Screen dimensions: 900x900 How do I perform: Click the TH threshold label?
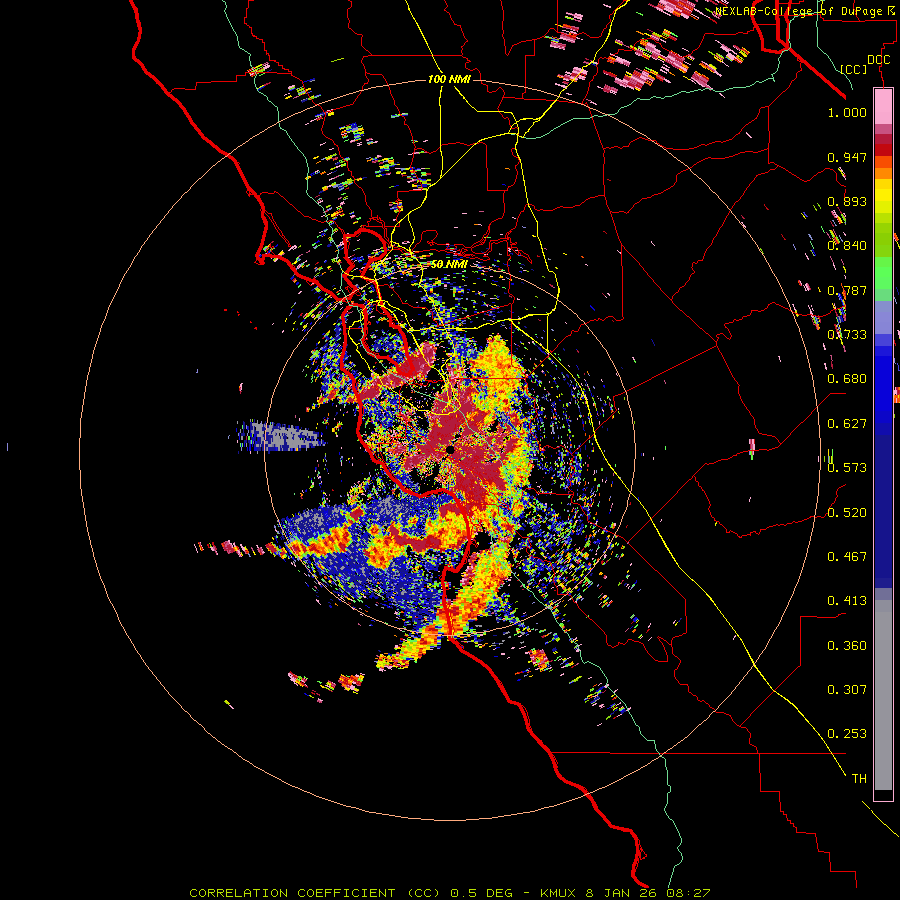pyautogui.click(x=859, y=779)
